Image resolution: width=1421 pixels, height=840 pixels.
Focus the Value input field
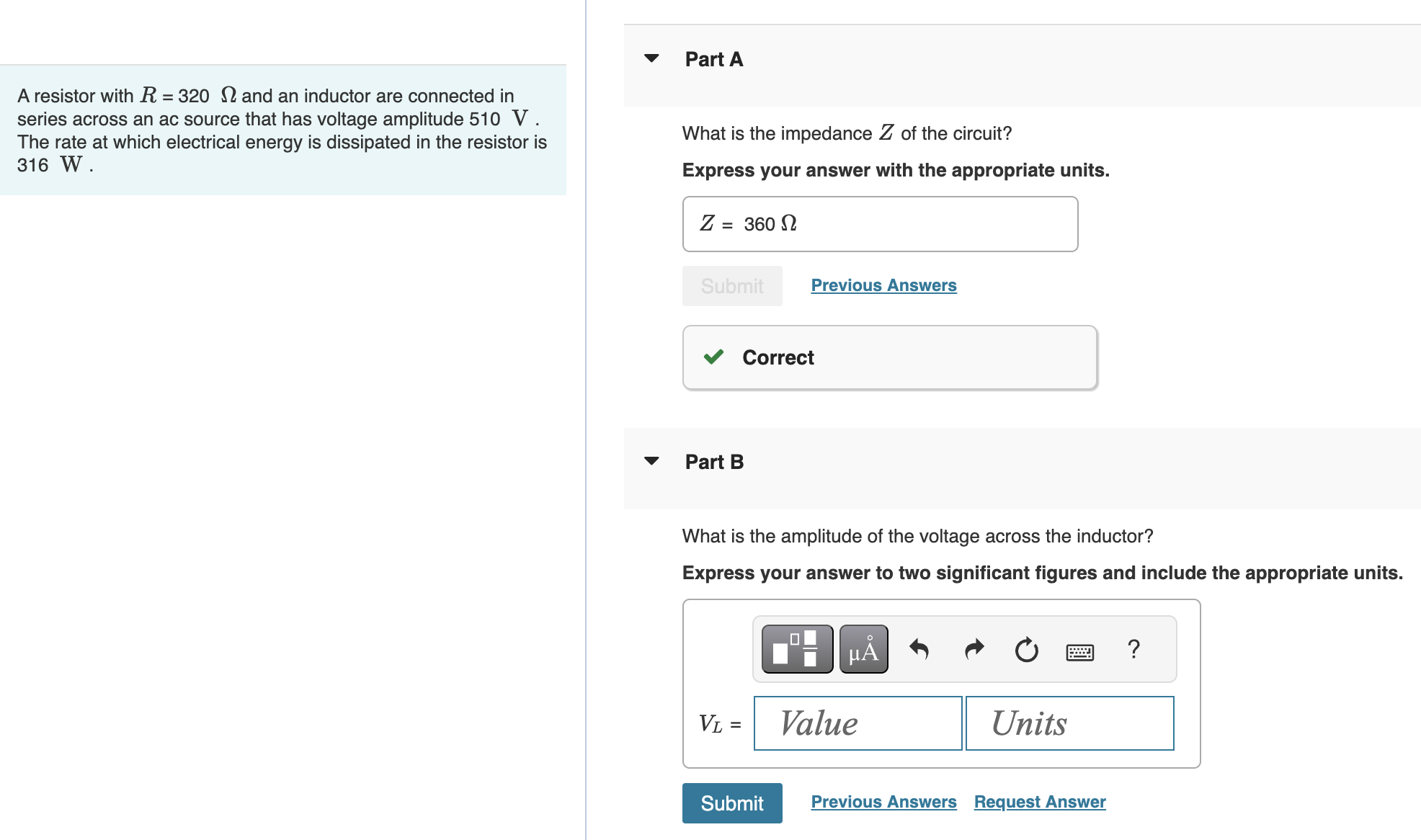[x=857, y=723]
